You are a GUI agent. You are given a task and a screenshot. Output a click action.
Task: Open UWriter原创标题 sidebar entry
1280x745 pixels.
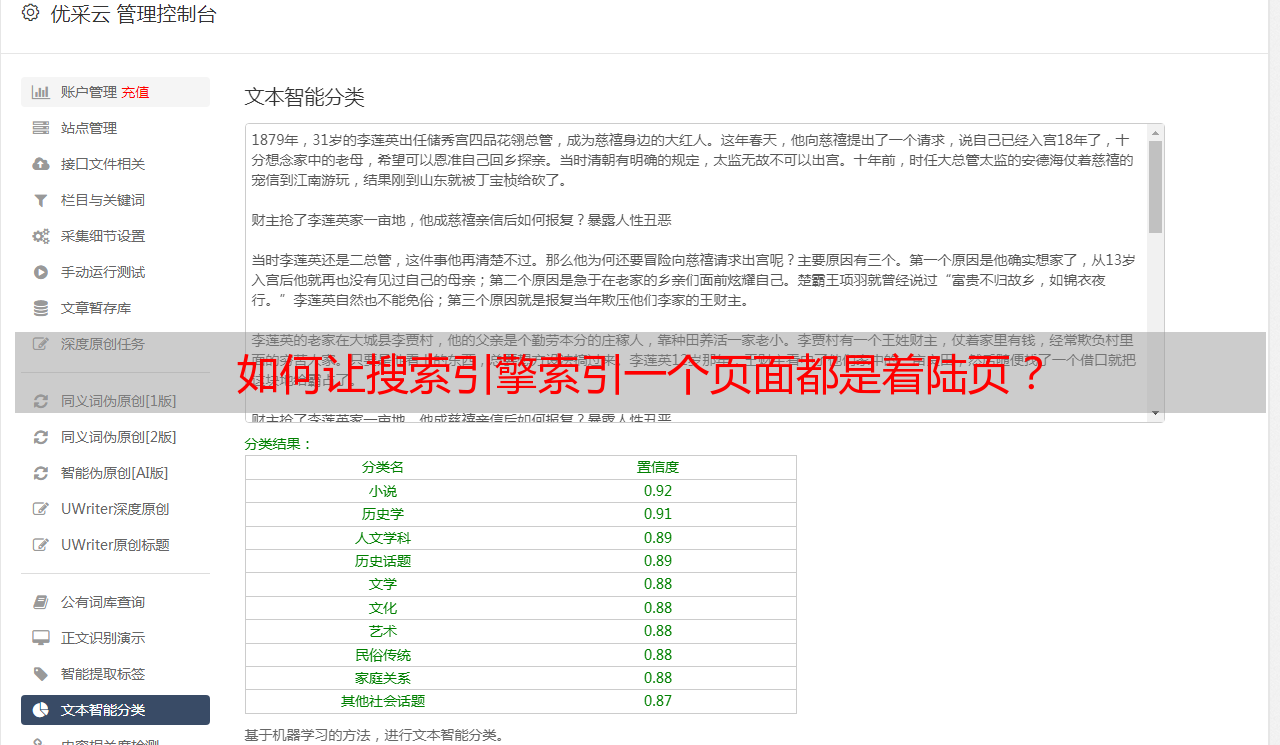115,545
